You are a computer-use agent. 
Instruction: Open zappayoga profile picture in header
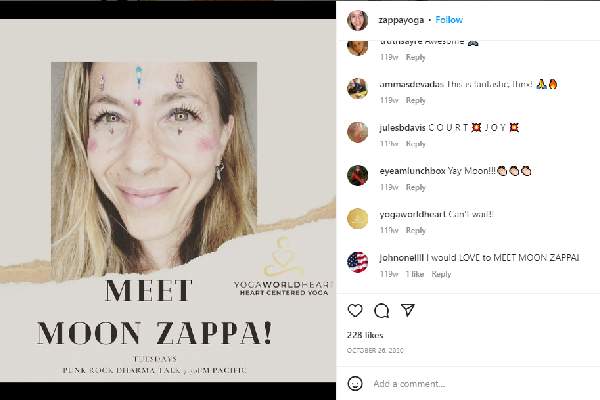pos(357,19)
